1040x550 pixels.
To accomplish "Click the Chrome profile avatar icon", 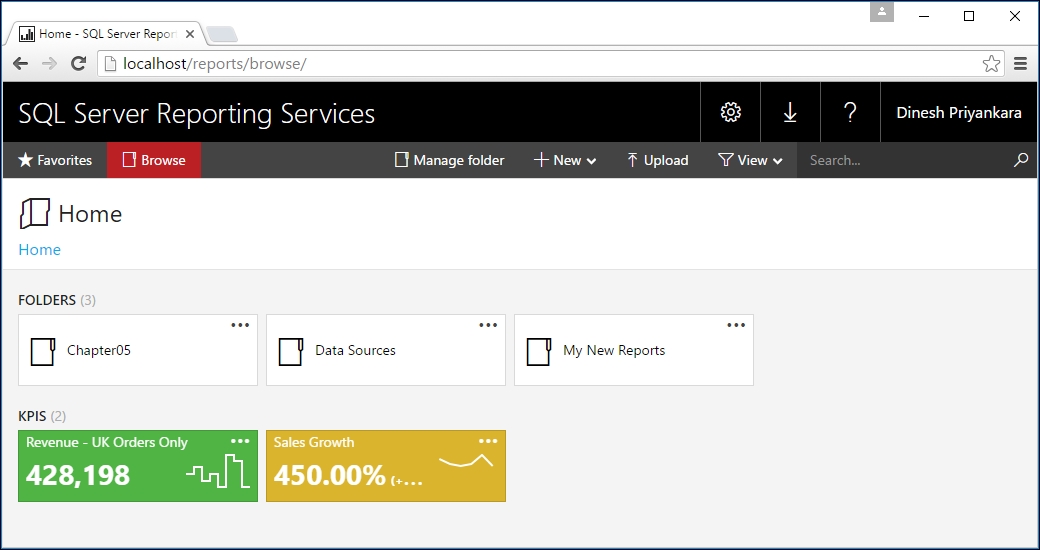I will click(x=881, y=12).
